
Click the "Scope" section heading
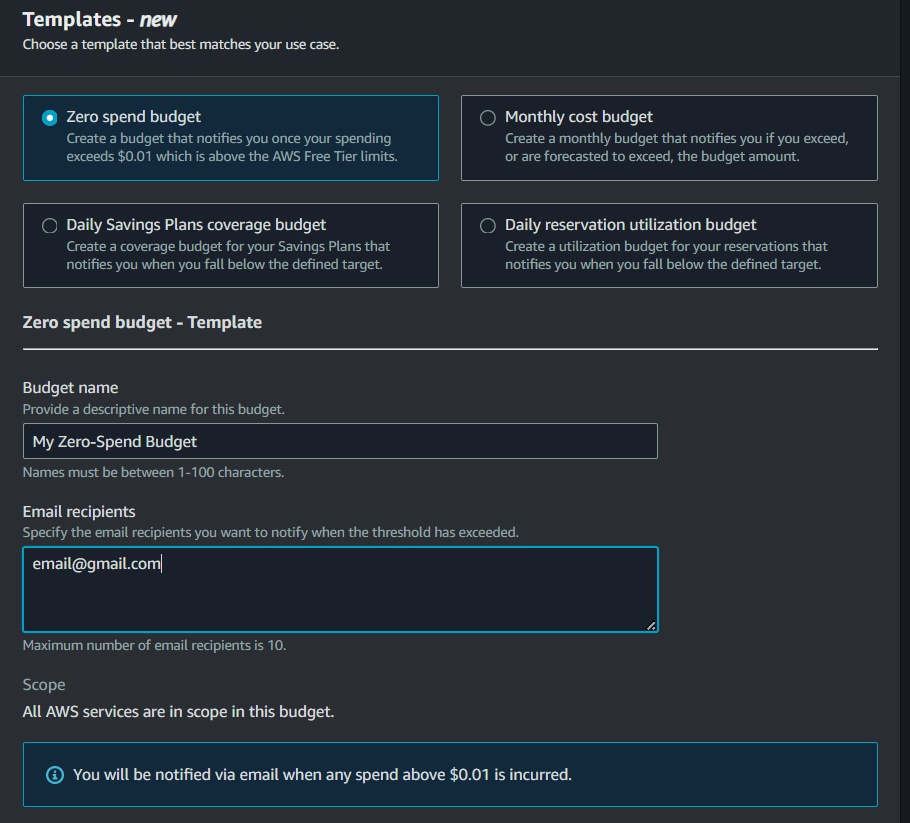(x=44, y=685)
